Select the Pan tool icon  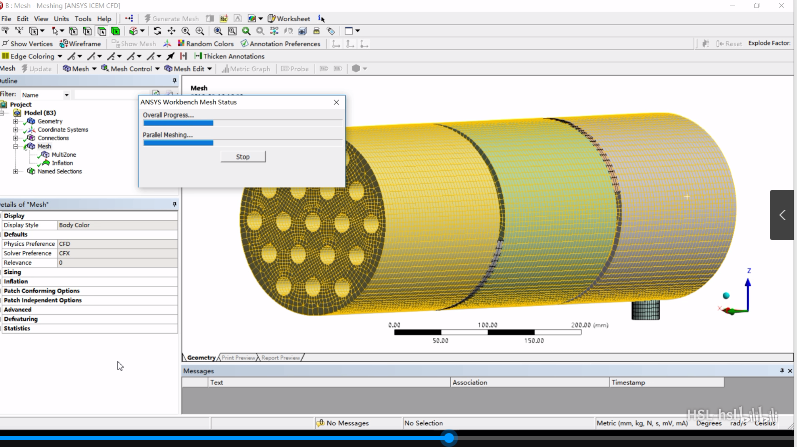(x=171, y=31)
